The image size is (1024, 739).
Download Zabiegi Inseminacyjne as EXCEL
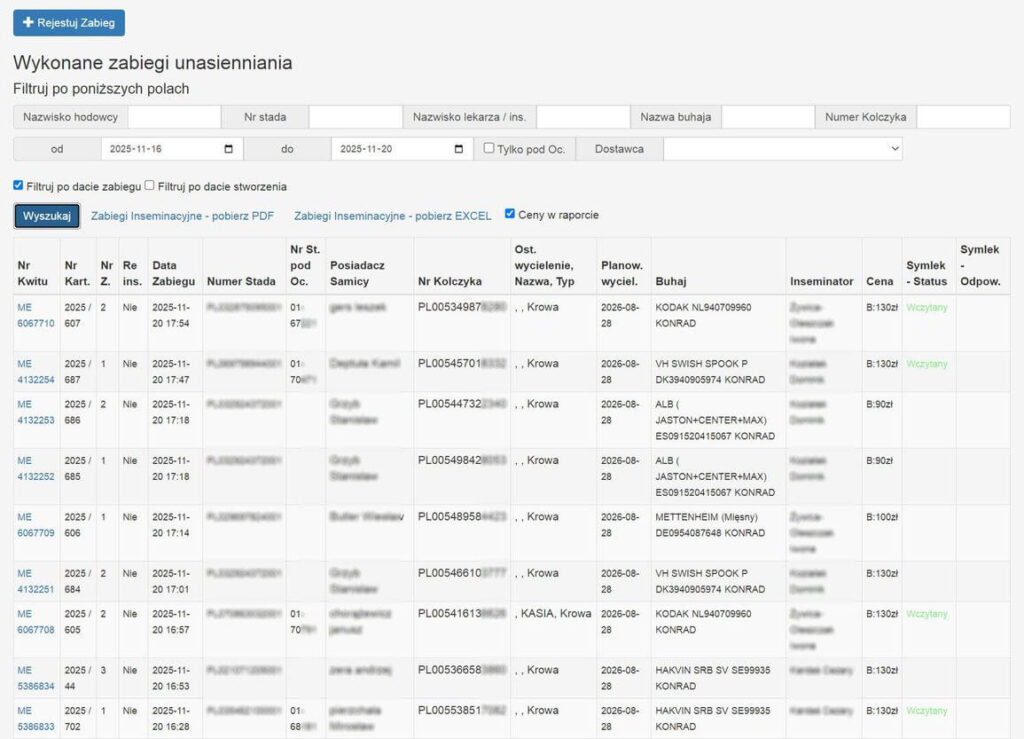[x=392, y=216]
